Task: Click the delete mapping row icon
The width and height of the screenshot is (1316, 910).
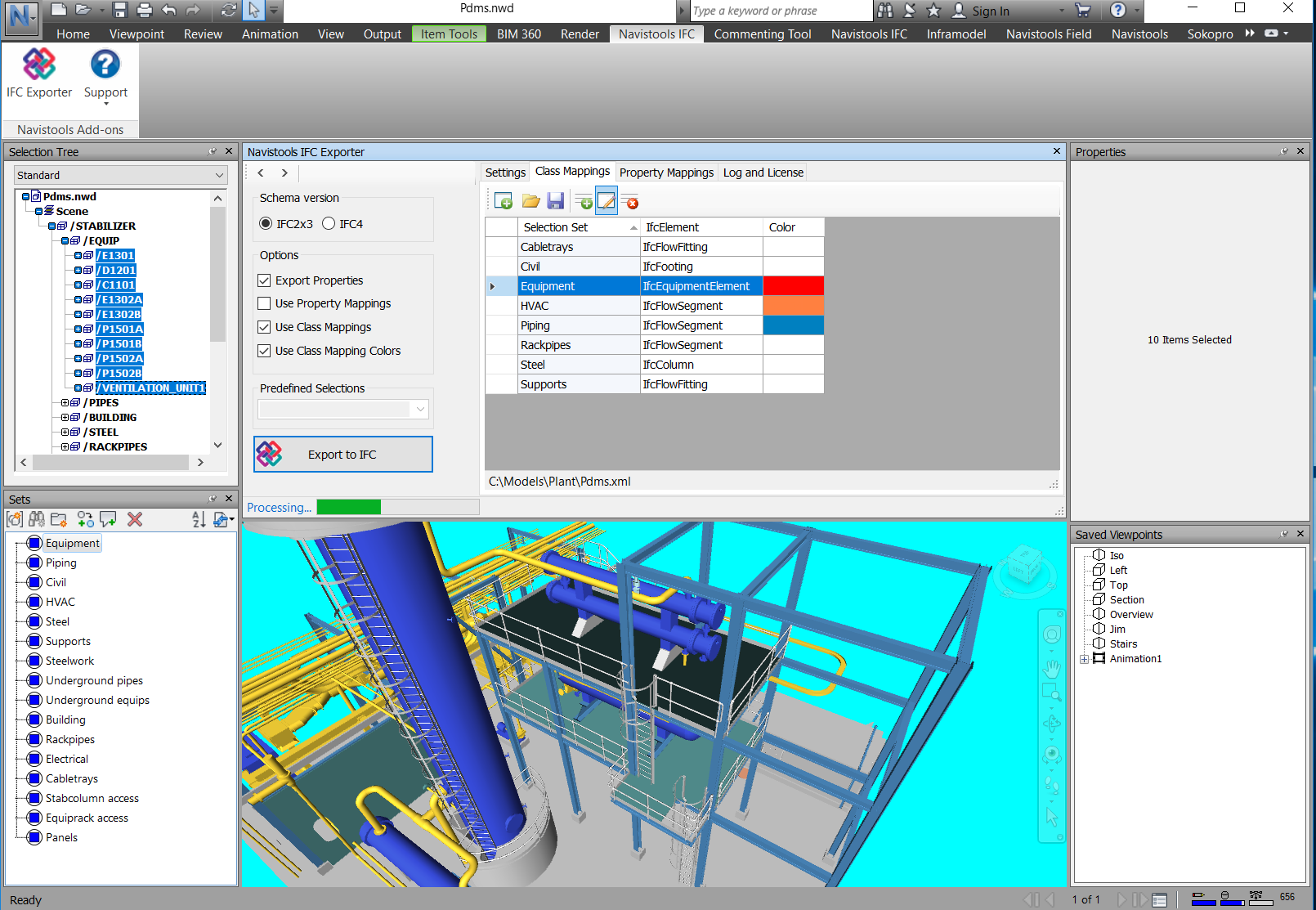Action: pyautogui.click(x=630, y=201)
